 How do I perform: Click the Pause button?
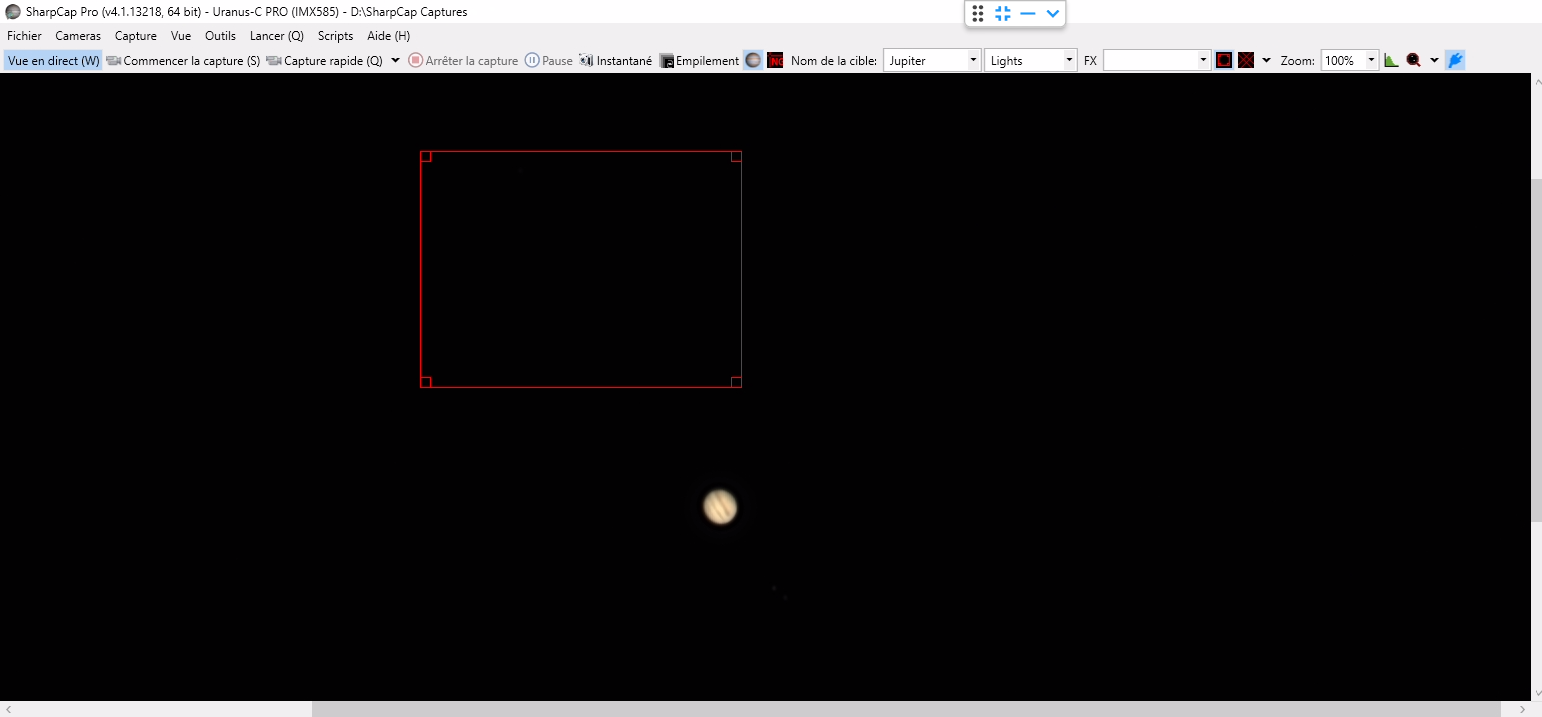[x=549, y=60]
